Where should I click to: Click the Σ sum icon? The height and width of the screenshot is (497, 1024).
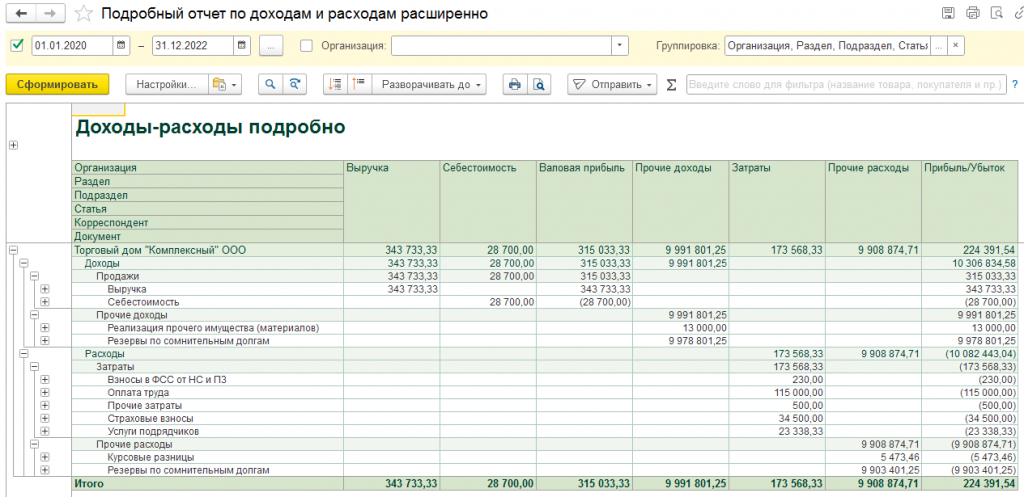(x=671, y=85)
